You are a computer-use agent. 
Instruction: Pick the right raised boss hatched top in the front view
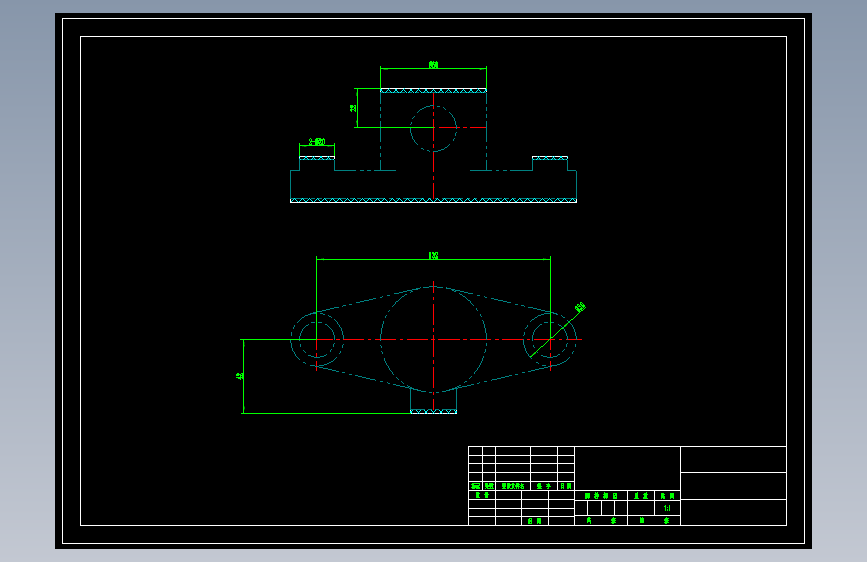(550, 158)
